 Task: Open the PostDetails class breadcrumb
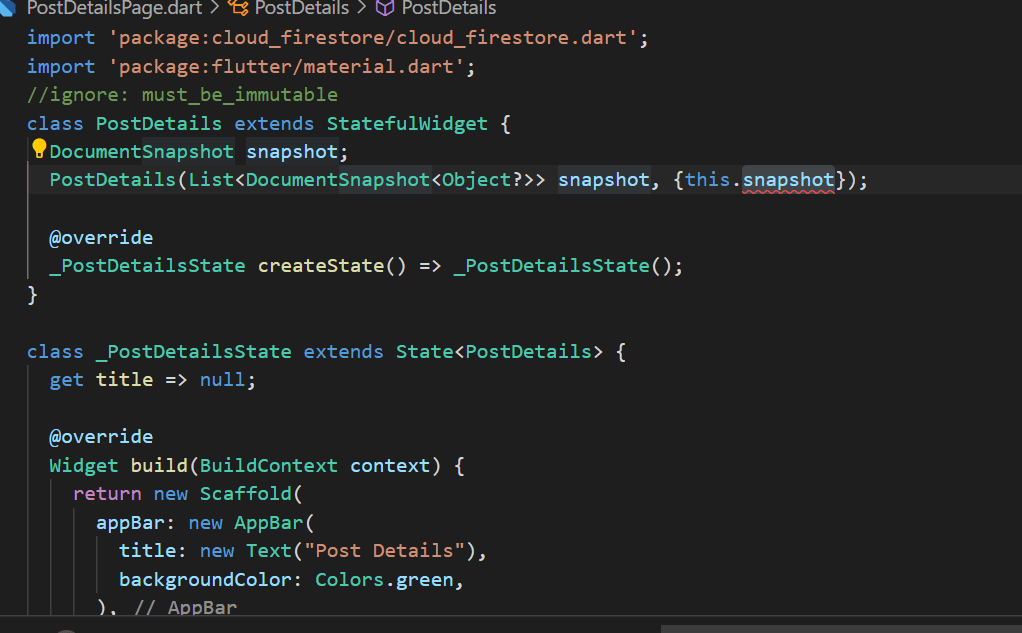click(x=302, y=8)
